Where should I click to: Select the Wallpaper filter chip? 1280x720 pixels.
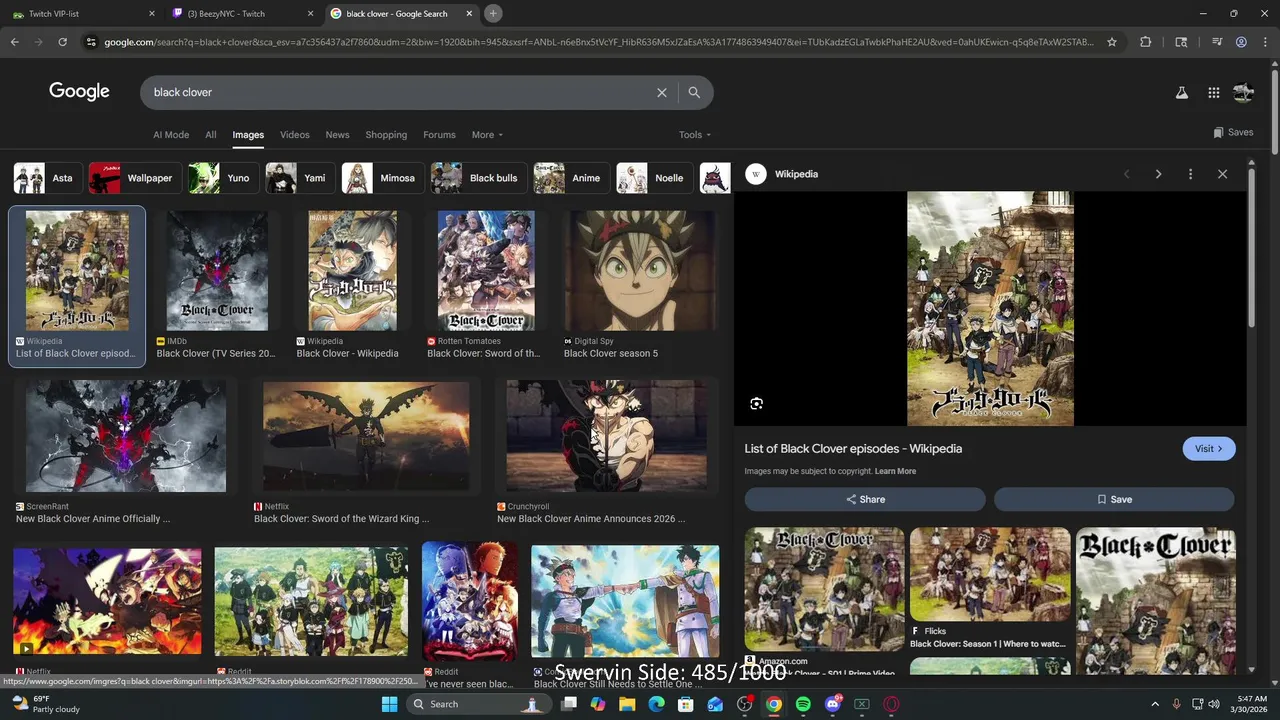pyautogui.click(x=135, y=178)
